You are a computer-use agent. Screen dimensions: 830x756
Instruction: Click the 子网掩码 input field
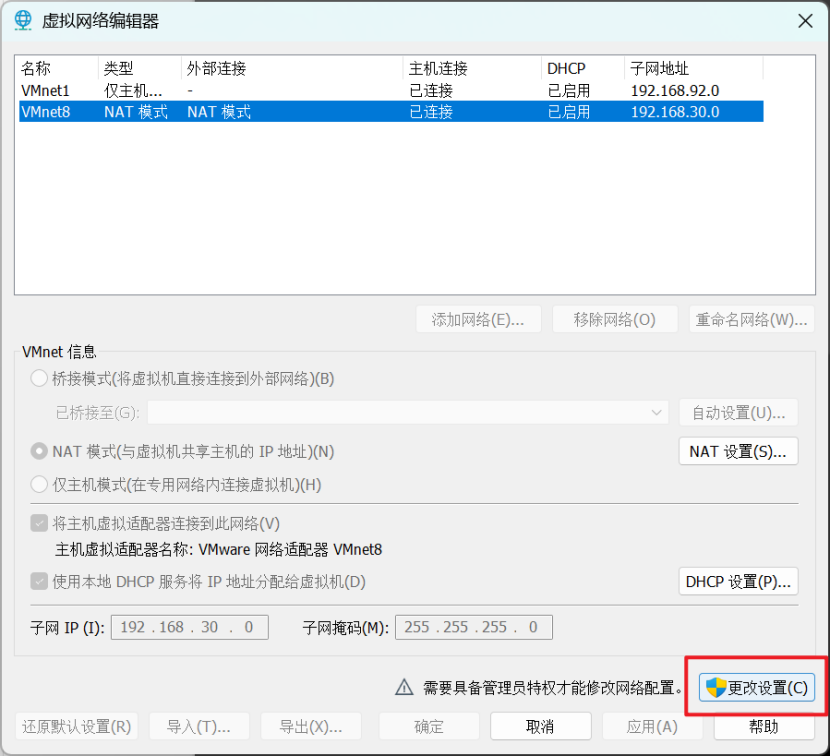point(474,627)
